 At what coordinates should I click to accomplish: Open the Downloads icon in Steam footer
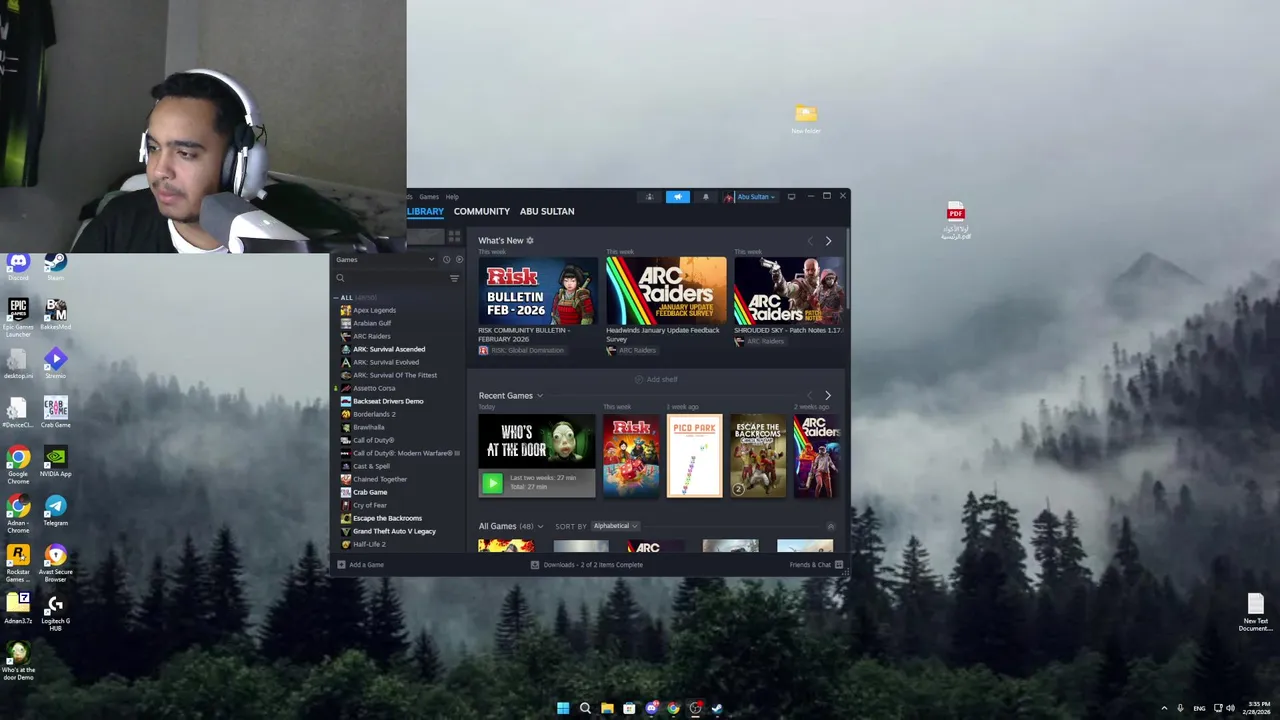pos(535,565)
